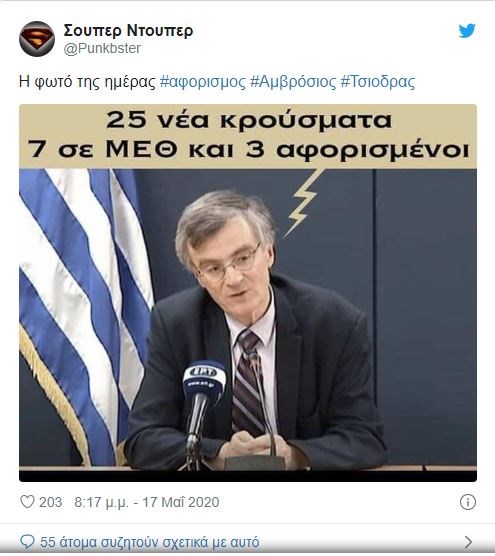Click the speech bubble reply icon
Viewport: 495px width, 556px height.
pyautogui.click(x=27, y=542)
